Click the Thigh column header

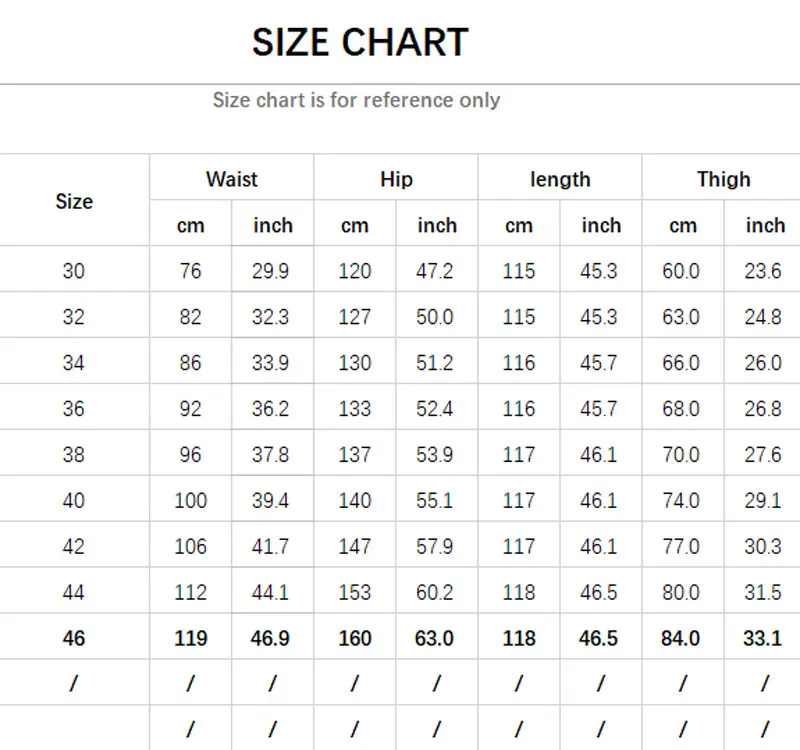click(x=723, y=180)
